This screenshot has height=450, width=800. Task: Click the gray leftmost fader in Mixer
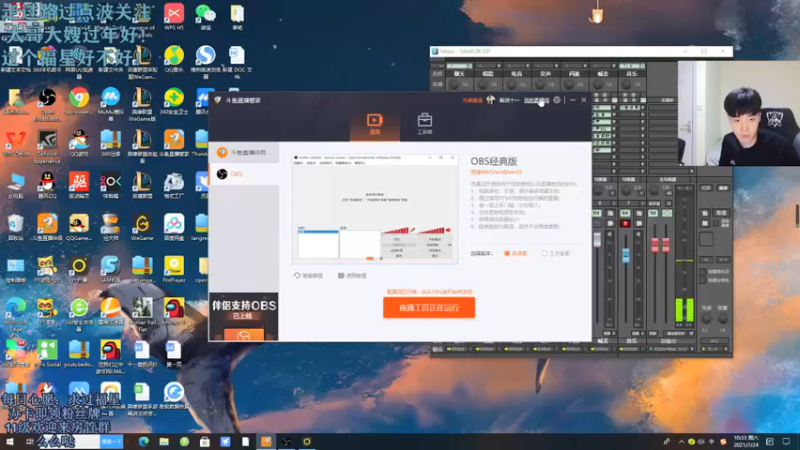point(597,240)
